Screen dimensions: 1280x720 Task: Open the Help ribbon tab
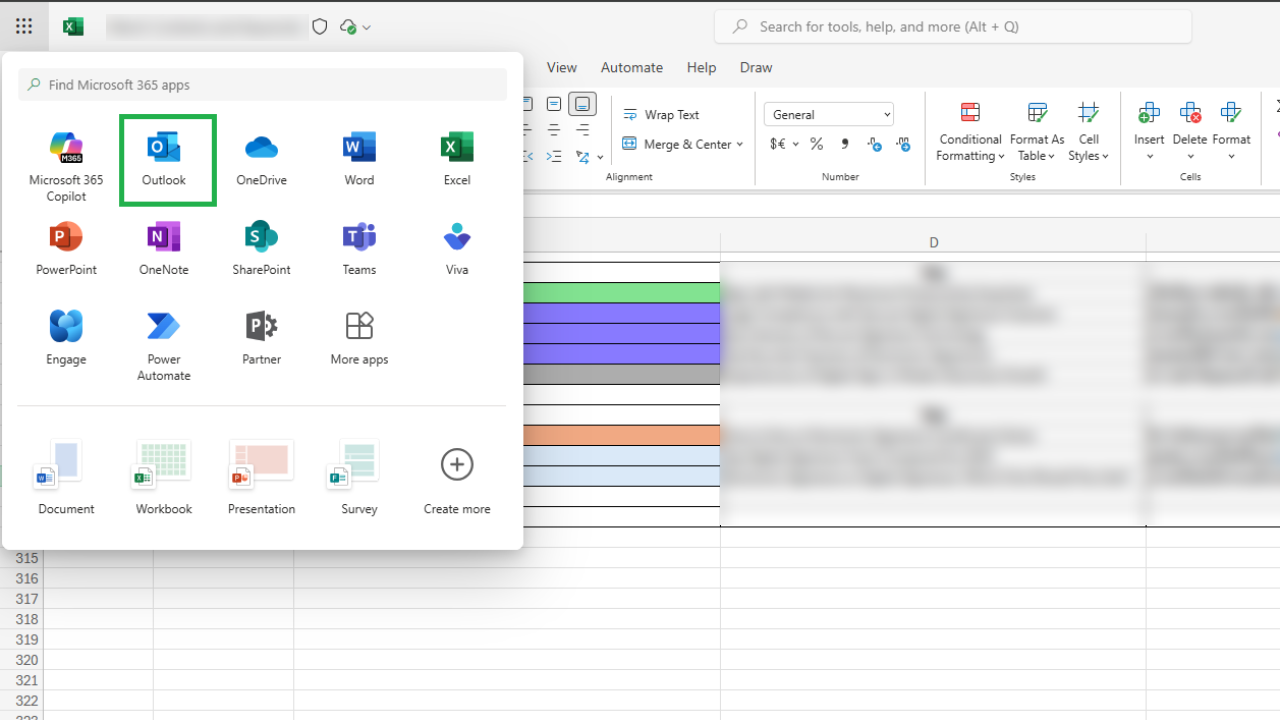[x=701, y=67]
